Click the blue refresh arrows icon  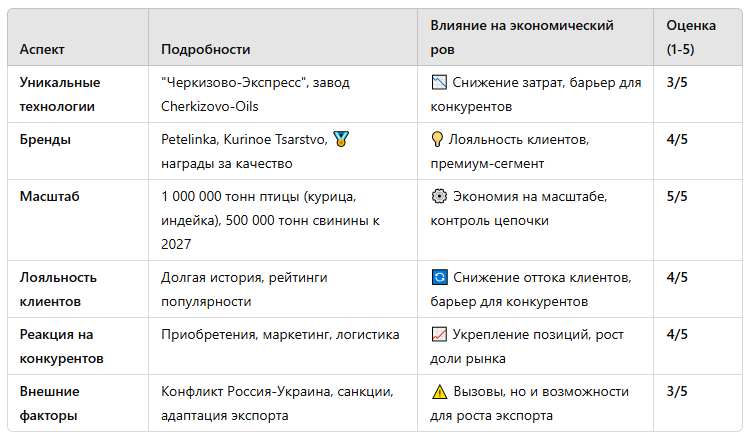pyautogui.click(x=439, y=278)
